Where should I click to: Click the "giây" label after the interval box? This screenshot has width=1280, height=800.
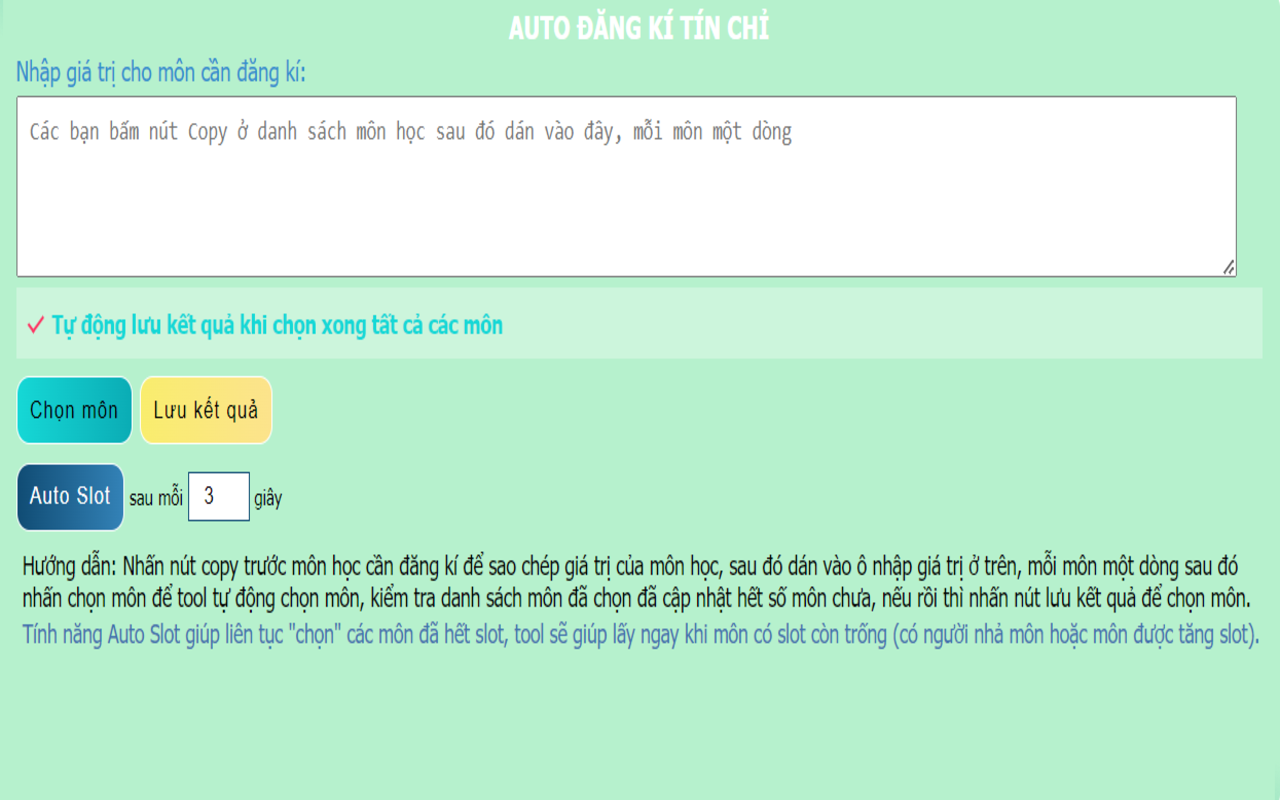pos(268,498)
